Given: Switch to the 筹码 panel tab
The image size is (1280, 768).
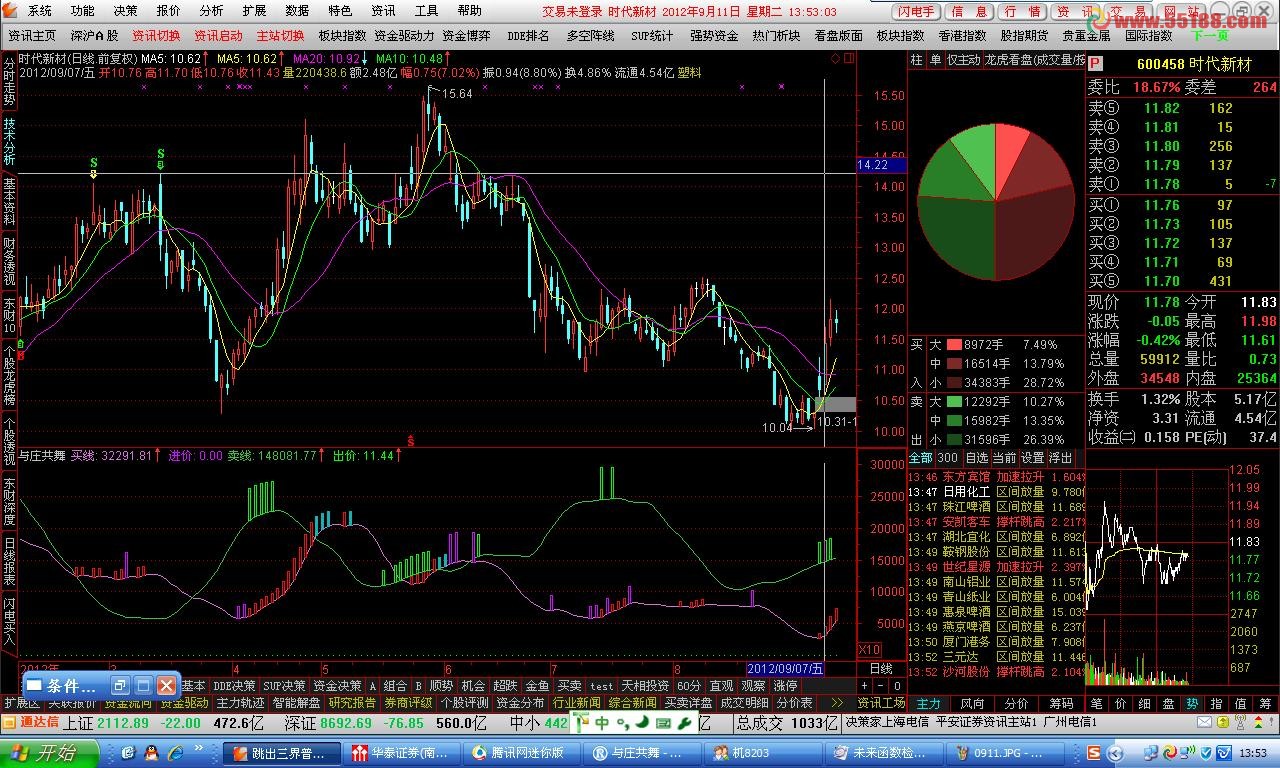Looking at the screenshot, I should click(x=1060, y=703).
